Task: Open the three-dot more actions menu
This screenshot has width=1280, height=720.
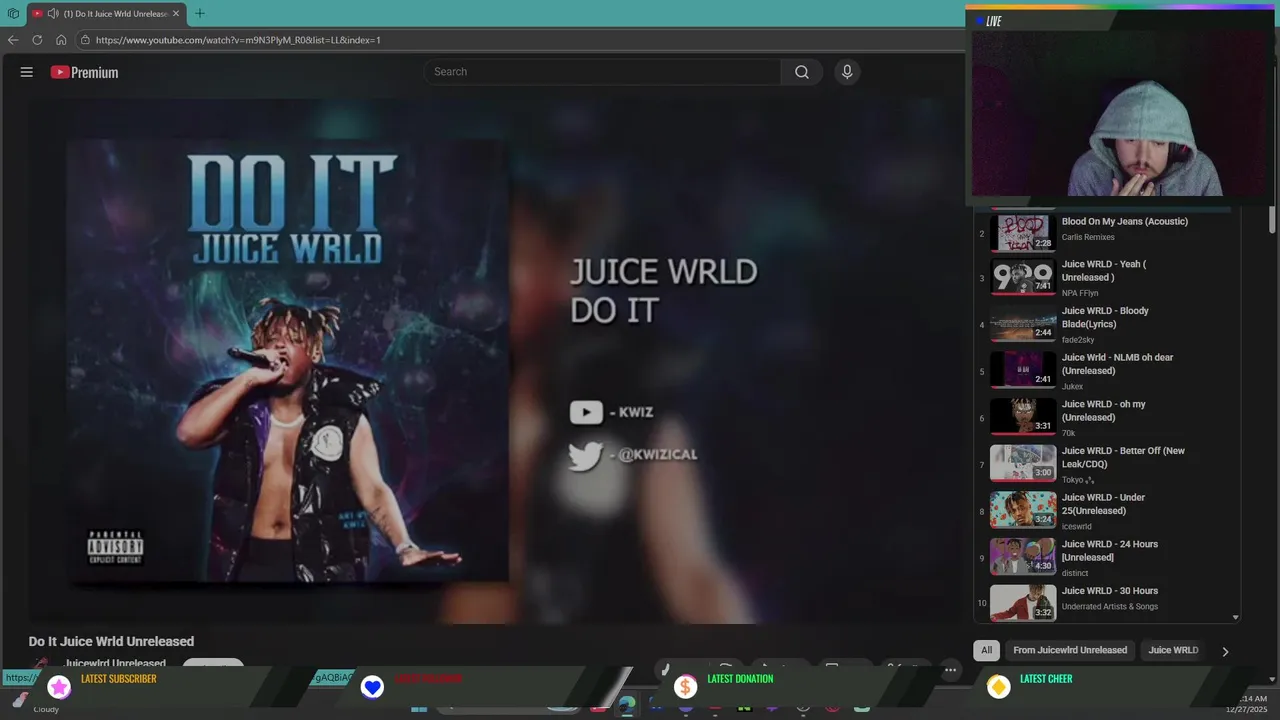Action: 951,669
